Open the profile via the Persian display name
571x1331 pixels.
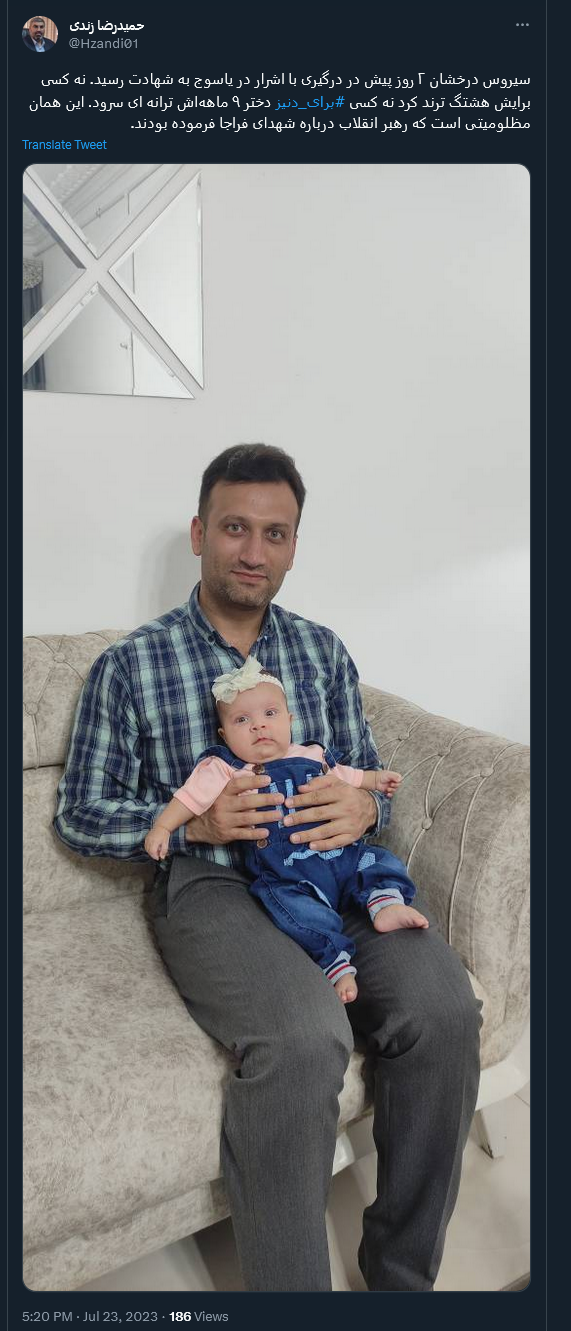click(105, 24)
